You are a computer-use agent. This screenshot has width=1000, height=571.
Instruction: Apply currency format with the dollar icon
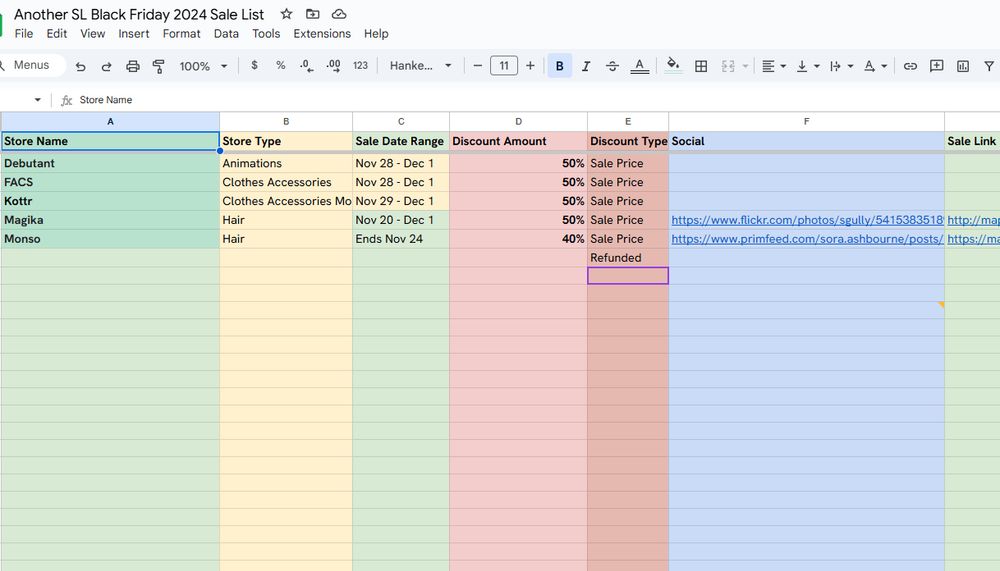(254, 65)
